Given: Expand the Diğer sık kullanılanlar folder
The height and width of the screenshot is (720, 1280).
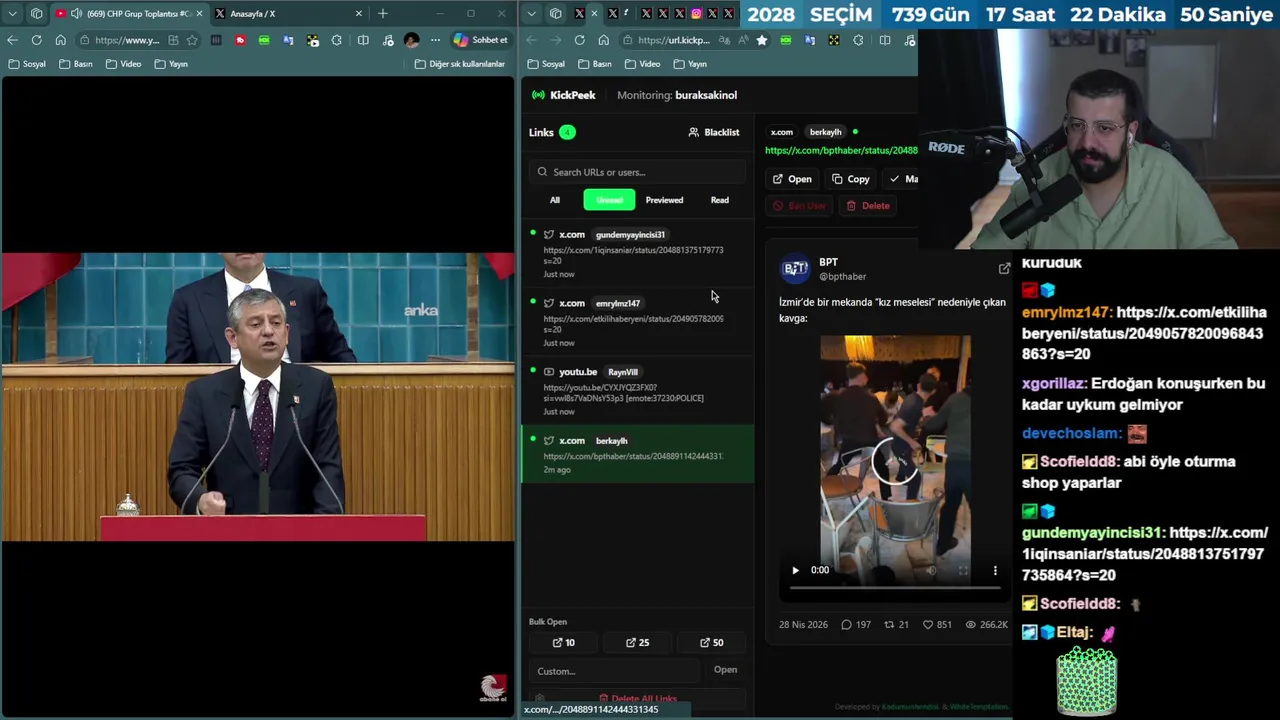Looking at the screenshot, I should [460, 64].
